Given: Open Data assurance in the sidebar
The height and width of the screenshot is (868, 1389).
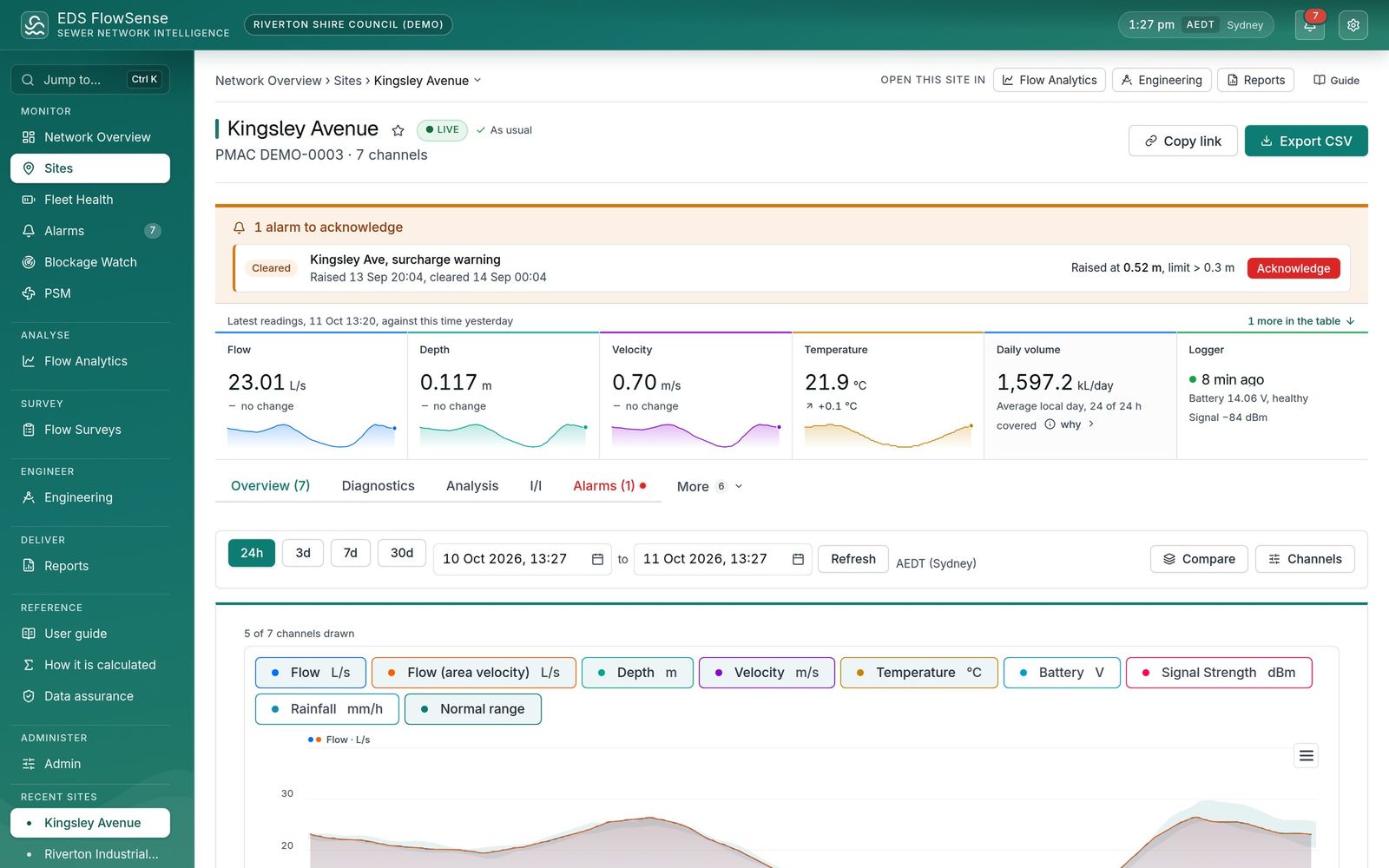Looking at the screenshot, I should [x=90, y=696].
